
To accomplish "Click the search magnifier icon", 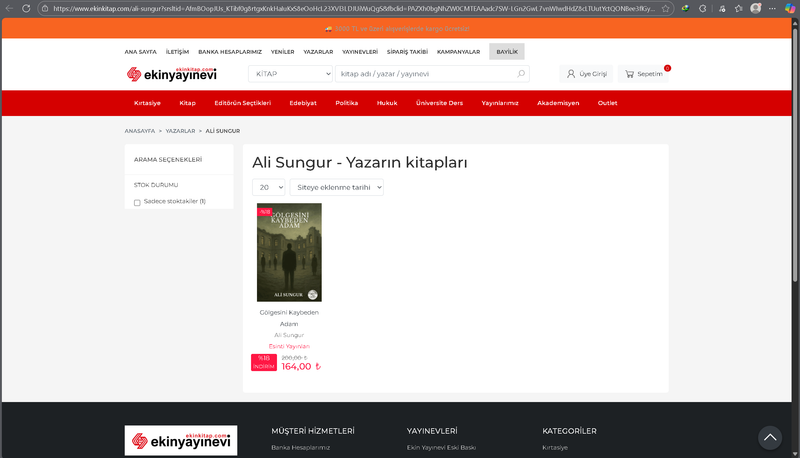I will tap(521, 73).
